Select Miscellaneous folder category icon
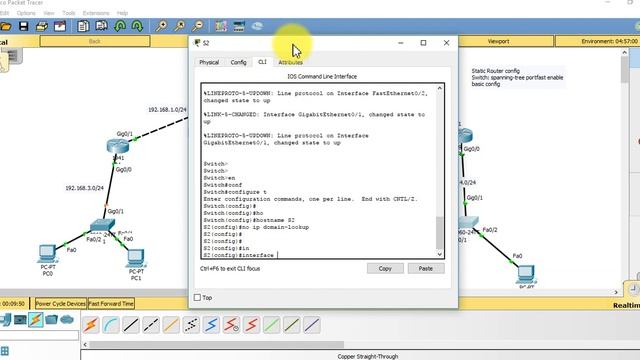Screen dimensions: 640x360 click(51, 320)
